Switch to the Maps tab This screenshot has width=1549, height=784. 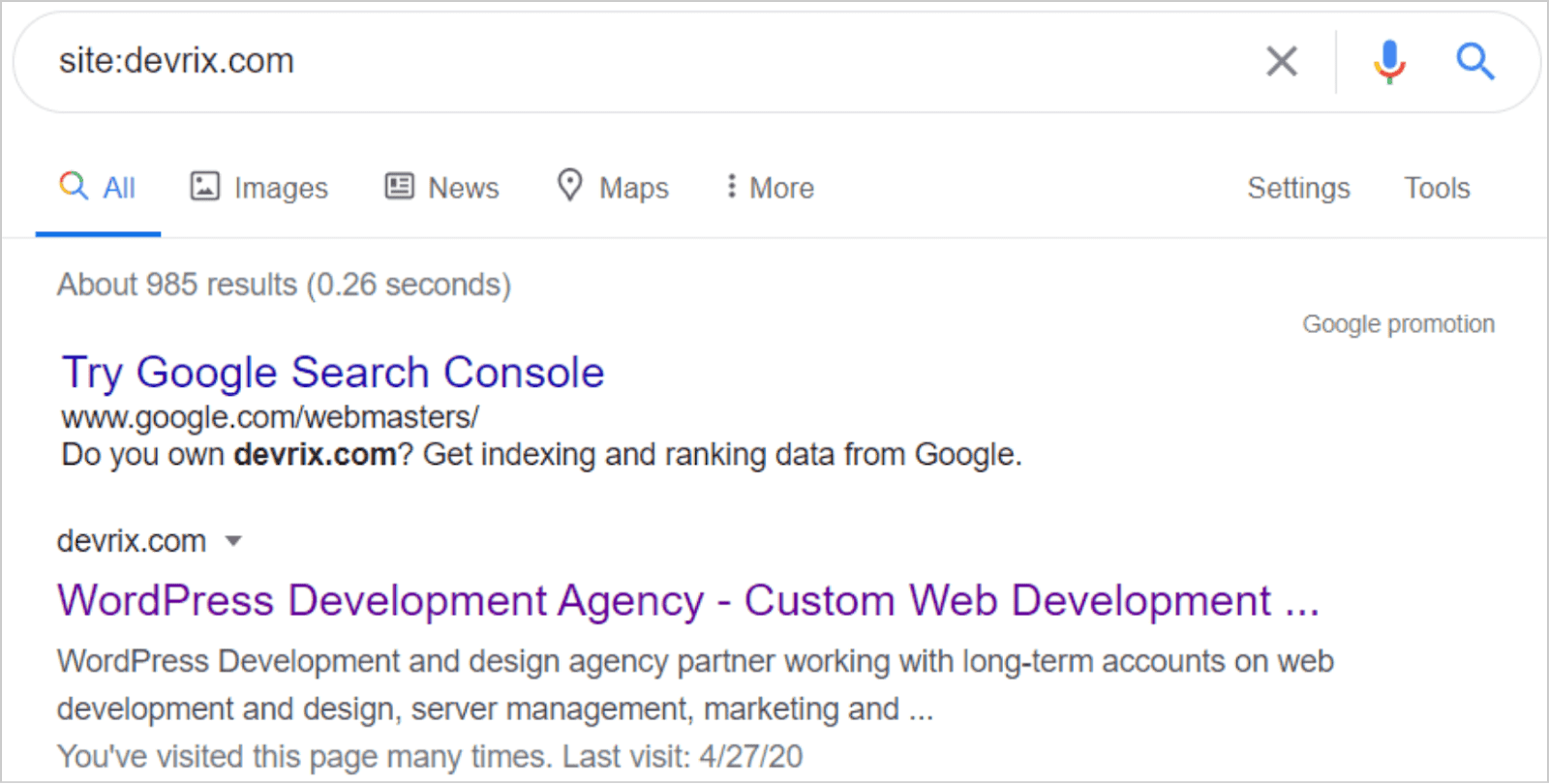point(613,188)
